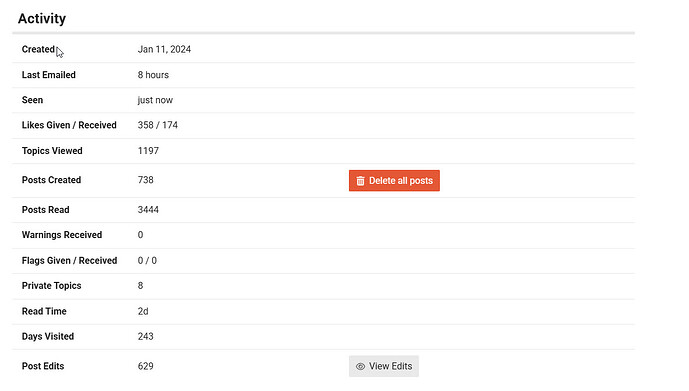Select the Posts Created count 738
This screenshot has height=391, width=689.
(145, 180)
